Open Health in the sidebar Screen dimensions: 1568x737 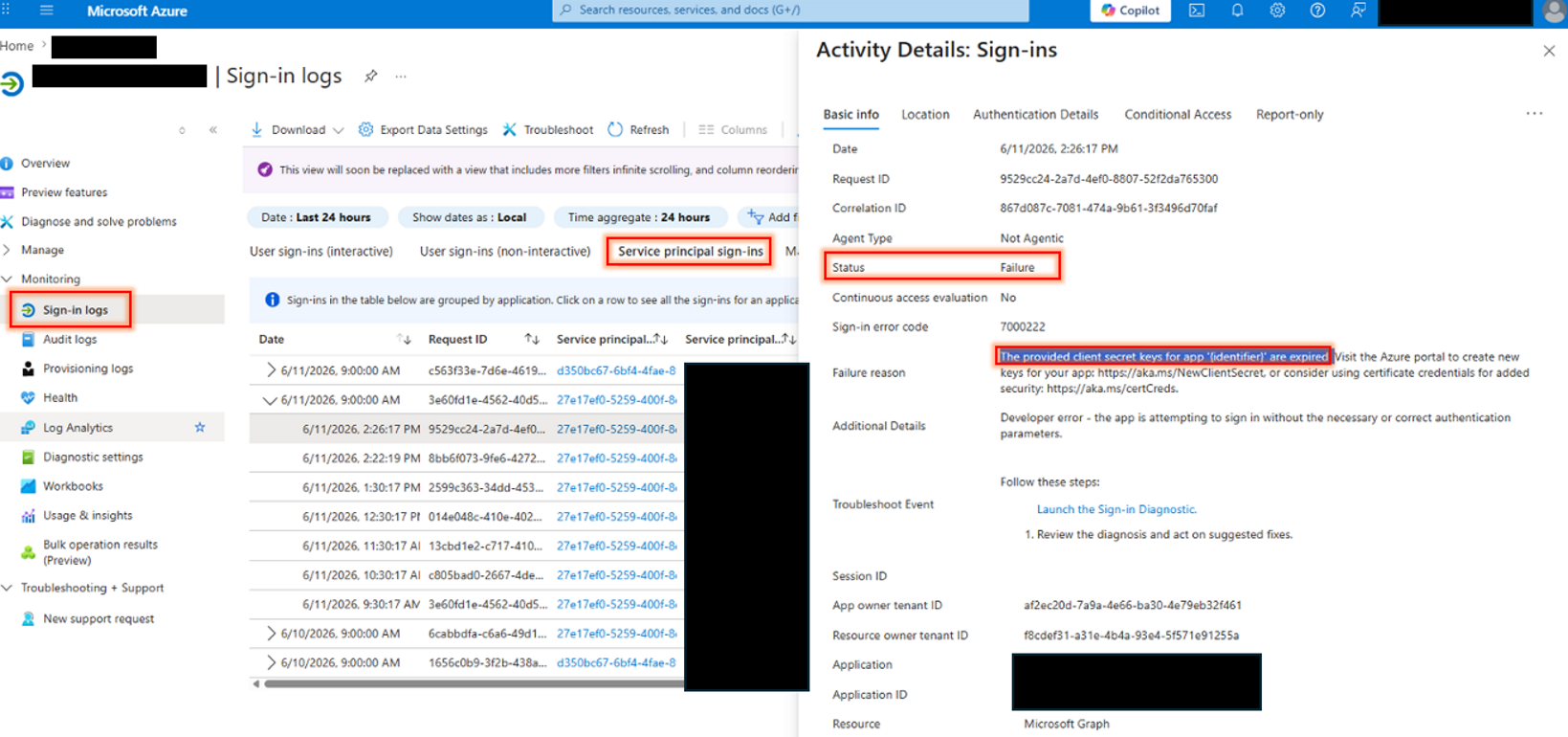(60, 398)
